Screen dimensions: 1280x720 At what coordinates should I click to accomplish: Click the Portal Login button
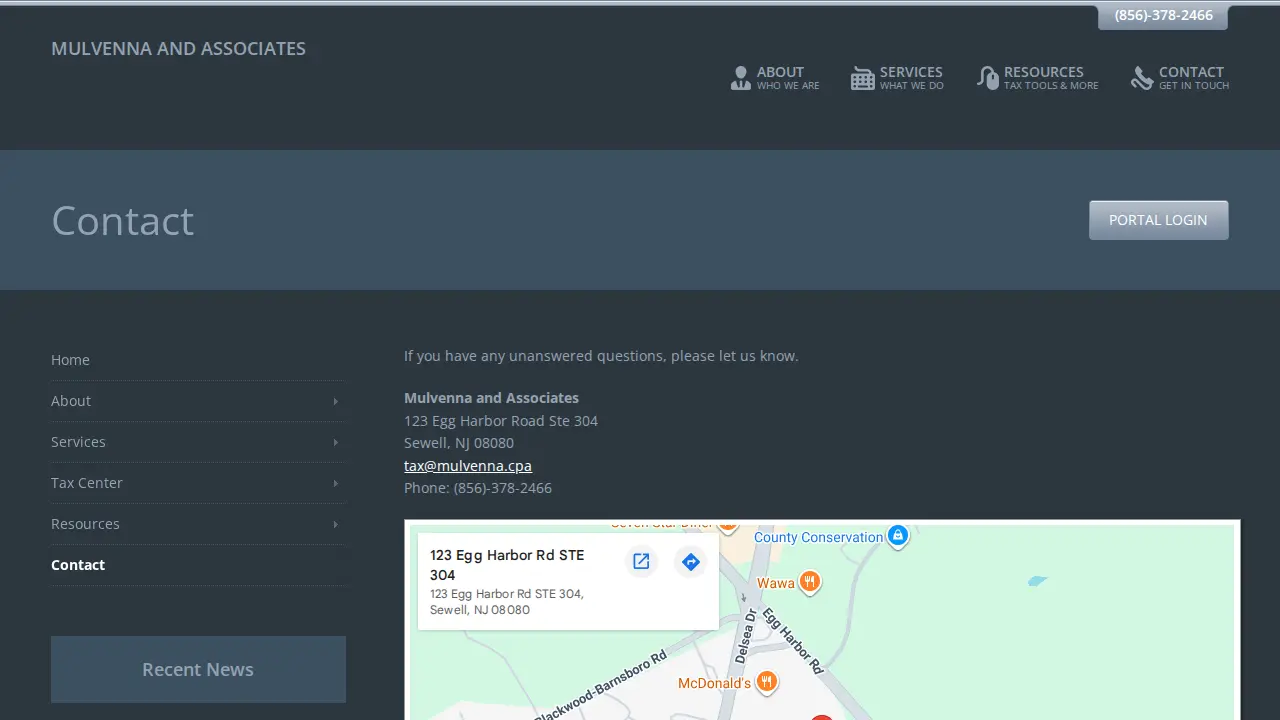[1158, 220]
